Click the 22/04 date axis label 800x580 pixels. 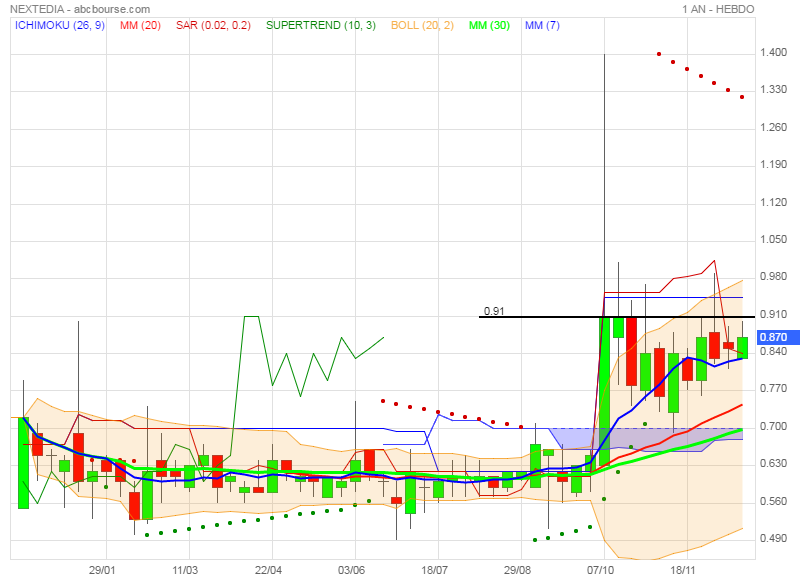pyautogui.click(x=268, y=570)
